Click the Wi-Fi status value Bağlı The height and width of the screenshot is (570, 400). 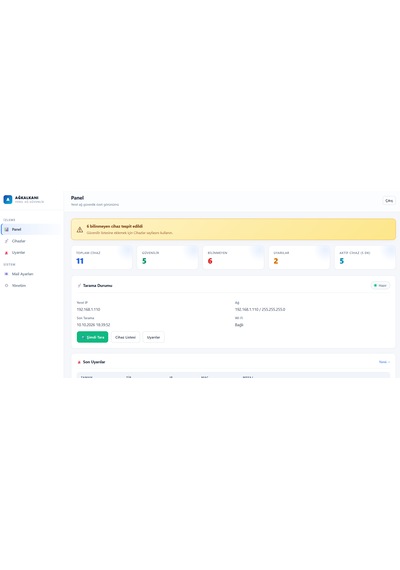point(239,325)
